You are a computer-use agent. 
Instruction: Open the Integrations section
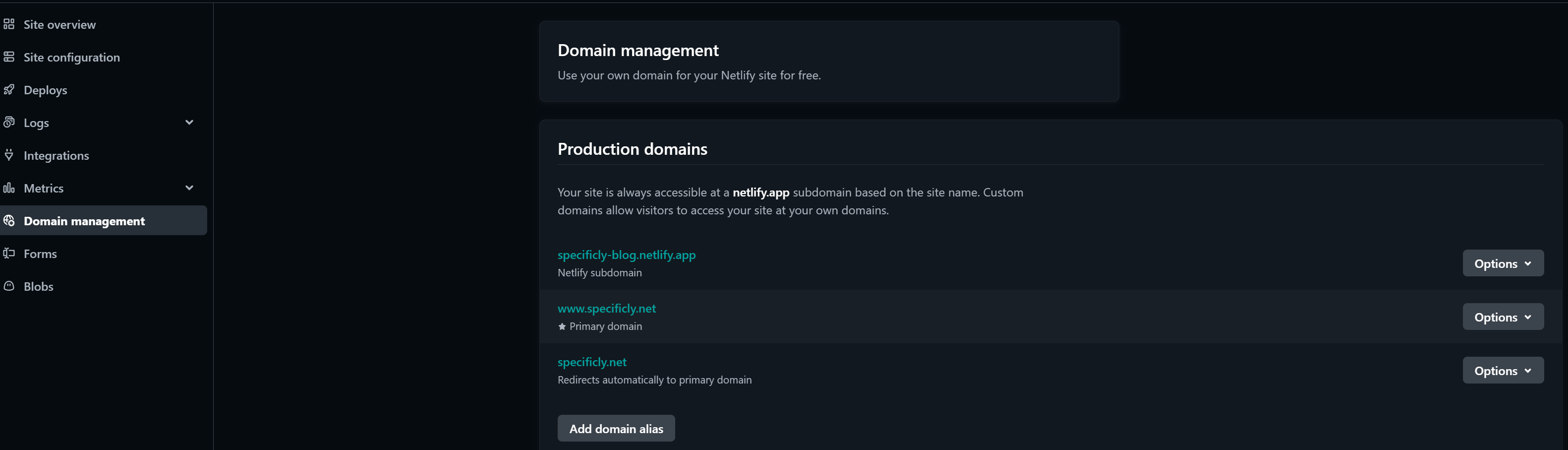point(57,155)
